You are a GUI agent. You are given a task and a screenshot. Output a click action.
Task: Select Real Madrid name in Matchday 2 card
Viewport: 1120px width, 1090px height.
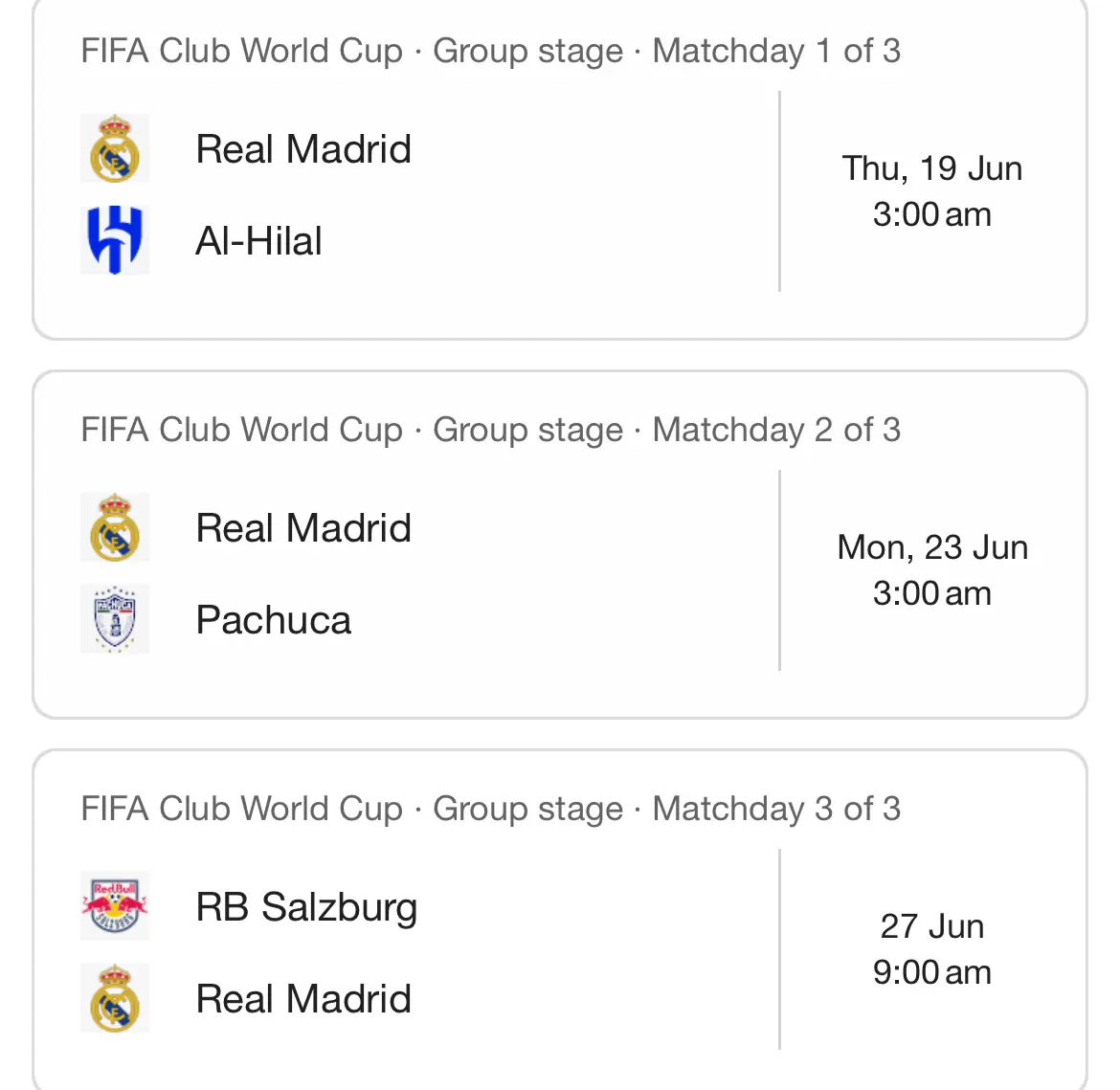pos(303,528)
